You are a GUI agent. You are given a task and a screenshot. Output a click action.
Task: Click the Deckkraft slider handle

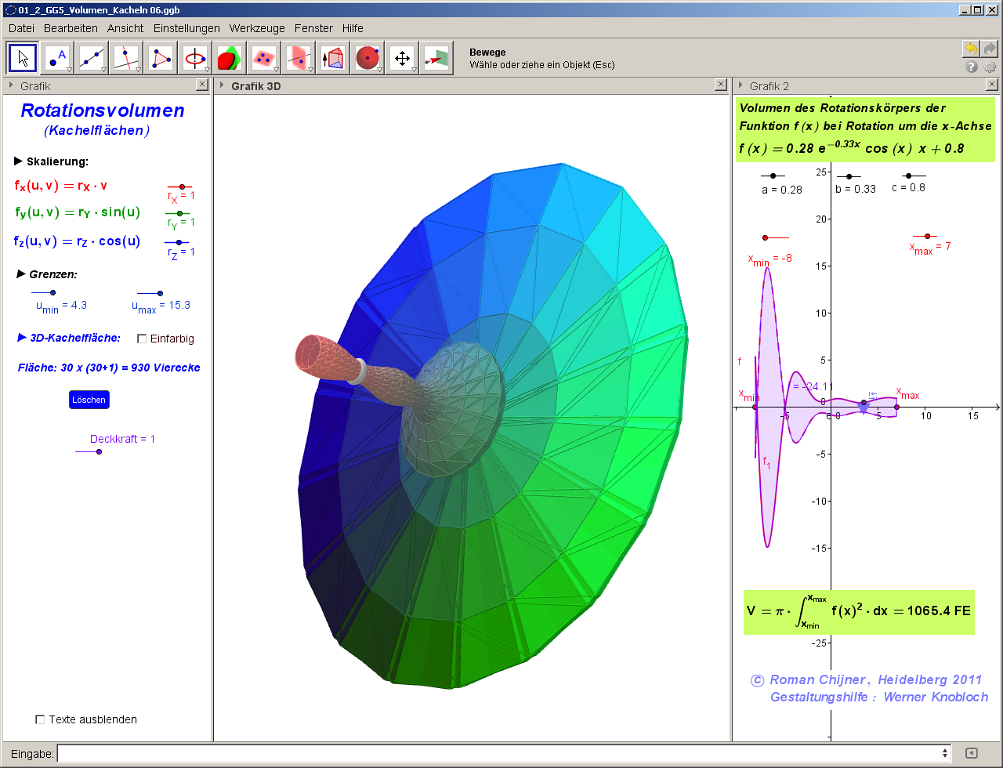point(98,452)
